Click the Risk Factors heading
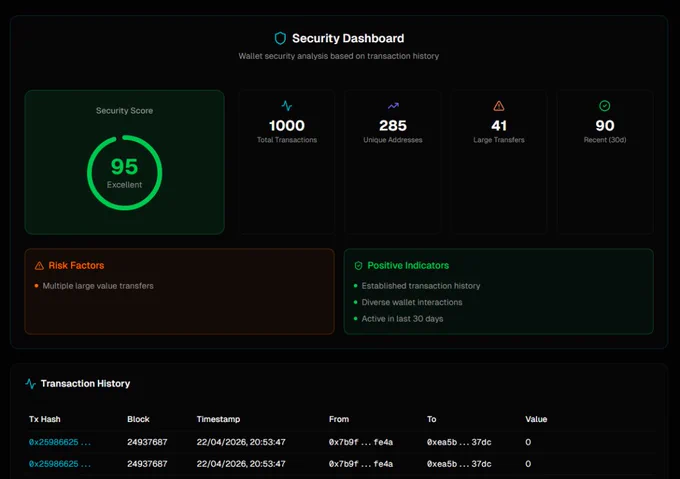The width and height of the screenshot is (680, 479). (x=76, y=266)
